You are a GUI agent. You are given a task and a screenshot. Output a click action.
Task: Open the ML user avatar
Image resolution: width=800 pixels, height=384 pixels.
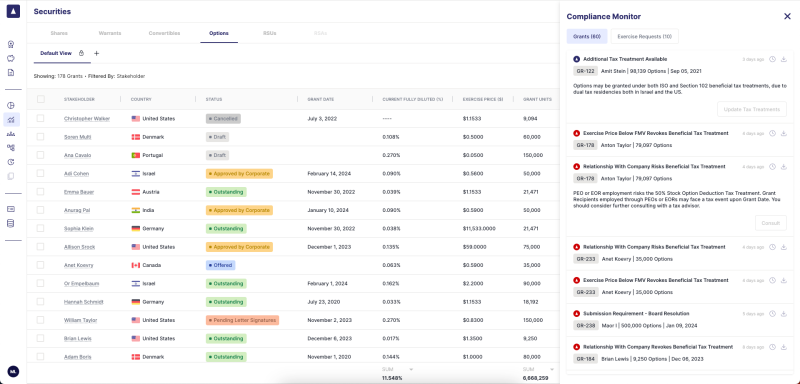(13, 371)
